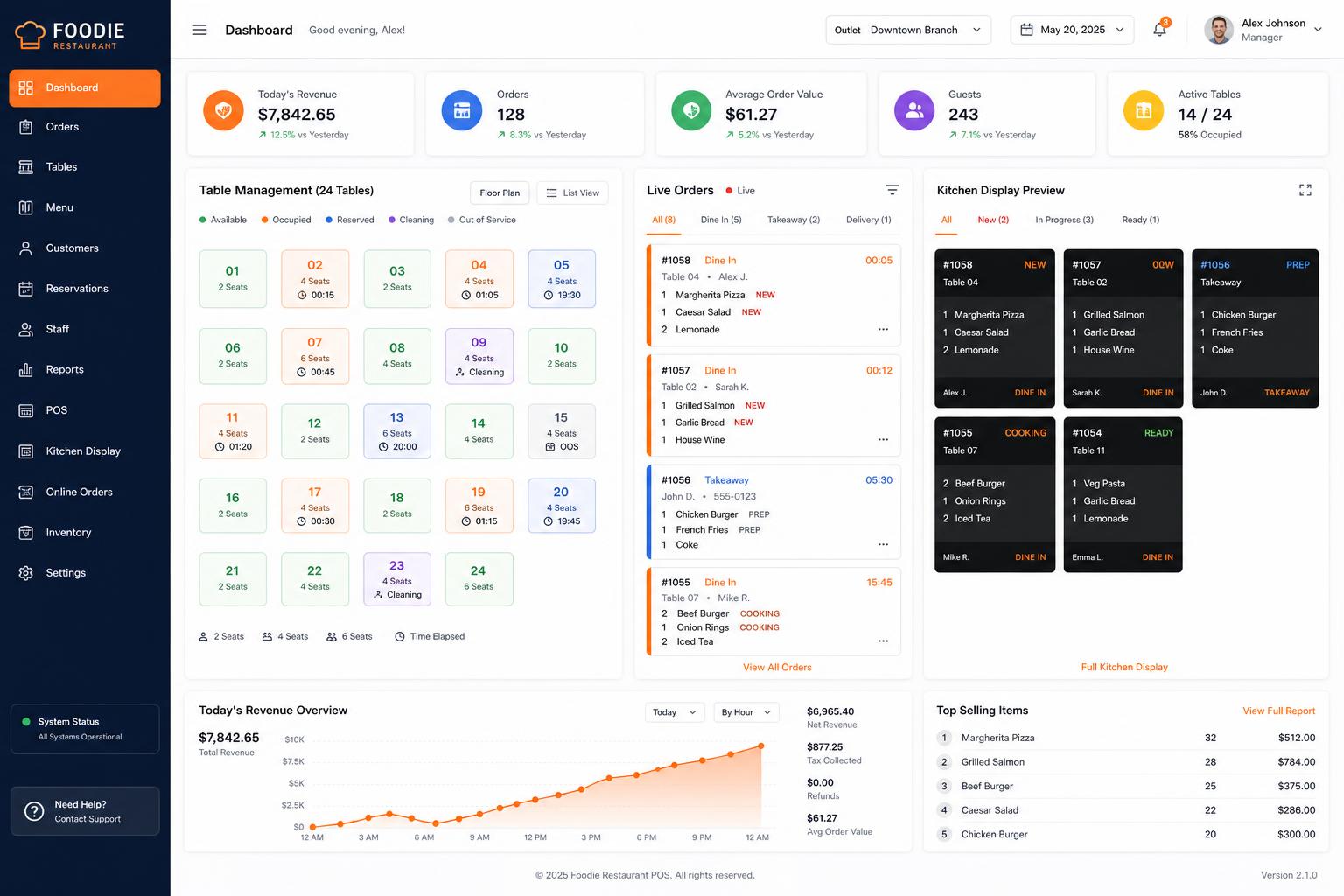This screenshot has height=896, width=1344.
Task: Click the calendar icon in date picker
Action: (x=1027, y=30)
